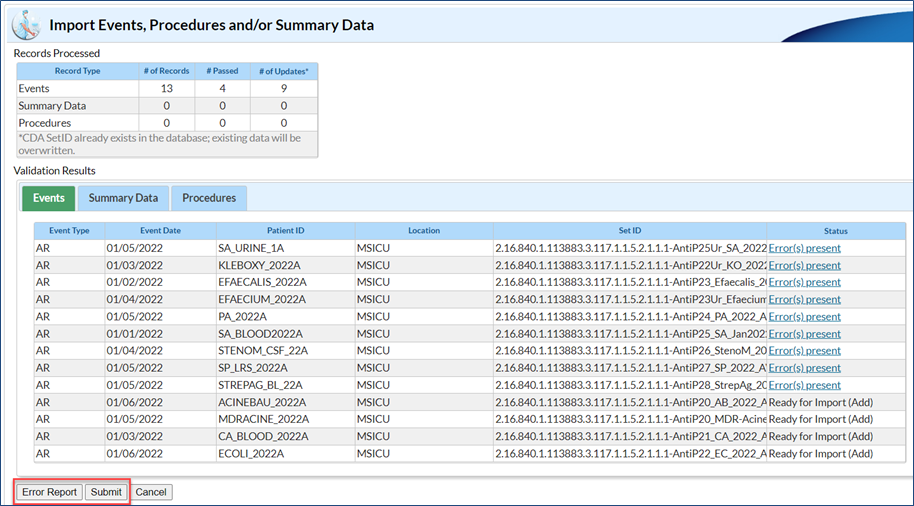Submit the import
Image resolution: width=914 pixels, height=506 pixels.
[106, 492]
